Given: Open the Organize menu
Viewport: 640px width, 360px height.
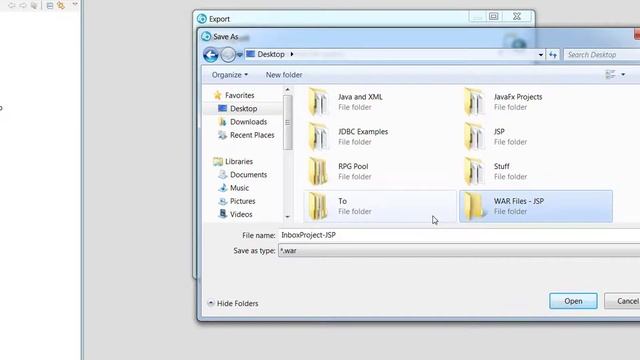Looking at the screenshot, I should click(x=230, y=75).
